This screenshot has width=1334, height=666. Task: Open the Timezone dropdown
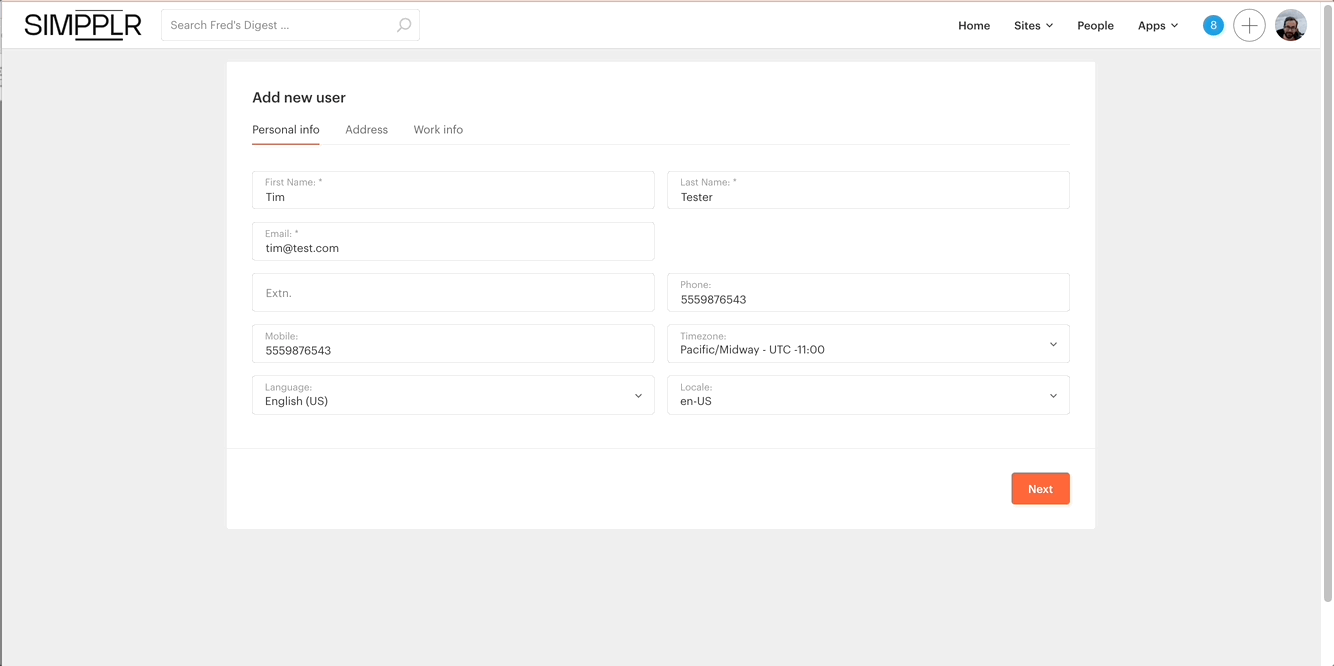[x=868, y=344]
